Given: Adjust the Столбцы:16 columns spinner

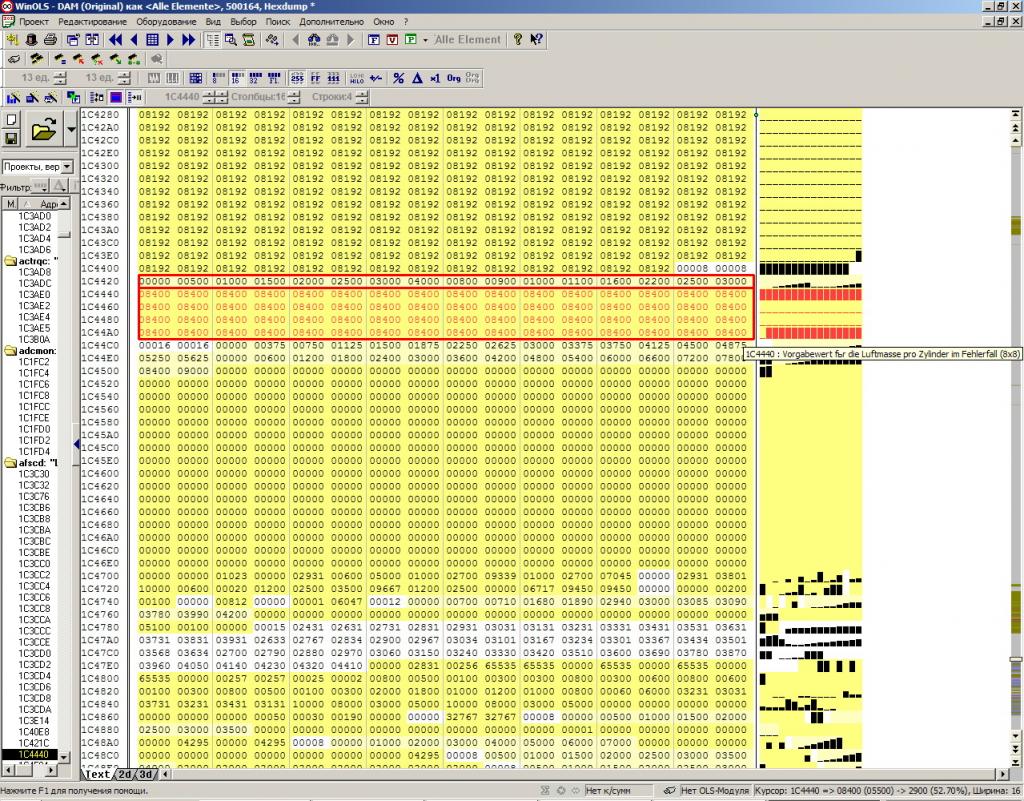Looking at the screenshot, I should point(294,97).
